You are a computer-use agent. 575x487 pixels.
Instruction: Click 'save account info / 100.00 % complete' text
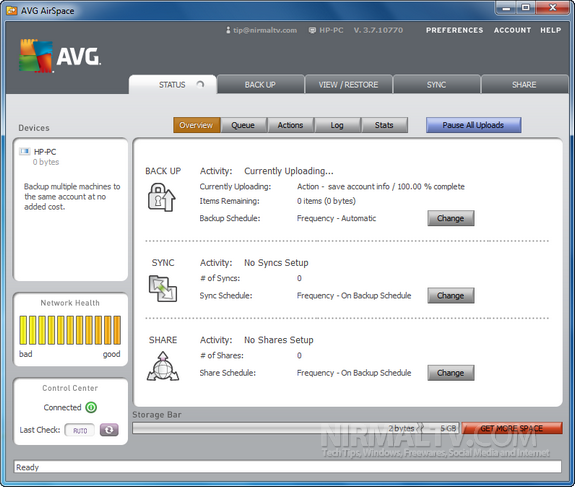coord(396,186)
